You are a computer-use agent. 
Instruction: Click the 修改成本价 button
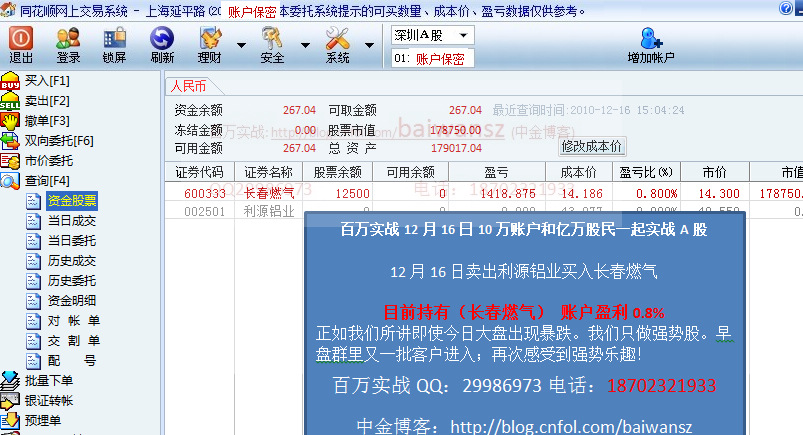(592, 146)
